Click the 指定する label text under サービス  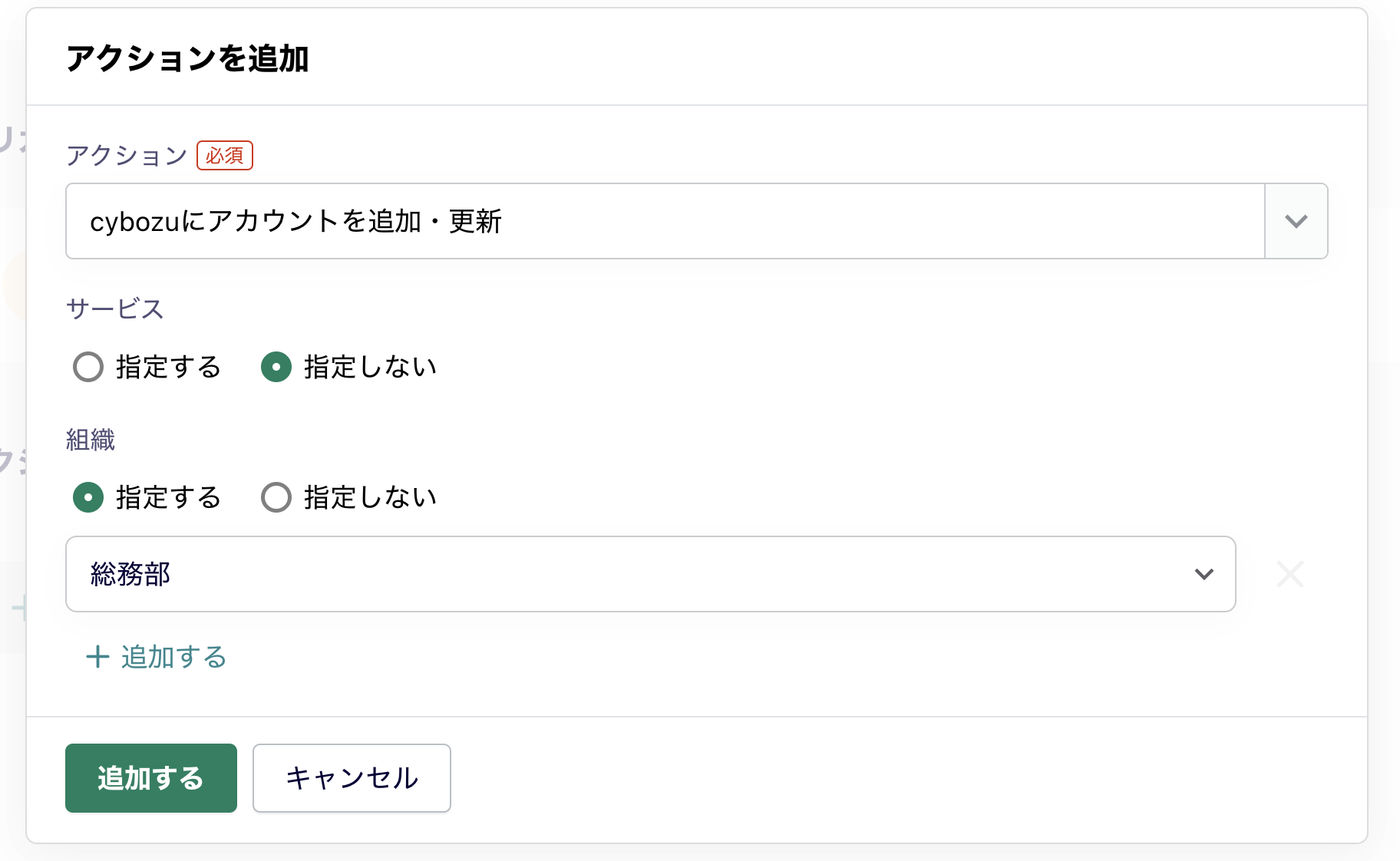click(x=168, y=367)
